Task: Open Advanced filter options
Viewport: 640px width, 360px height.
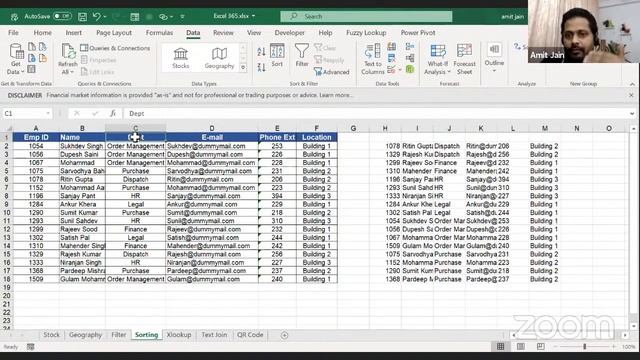Action: (x=332, y=72)
